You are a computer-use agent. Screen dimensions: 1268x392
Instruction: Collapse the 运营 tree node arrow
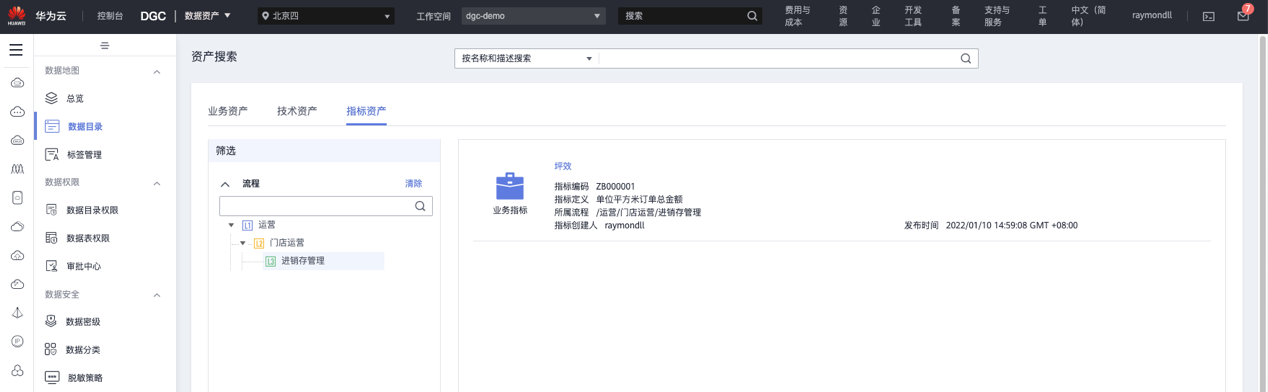pos(232,225)
